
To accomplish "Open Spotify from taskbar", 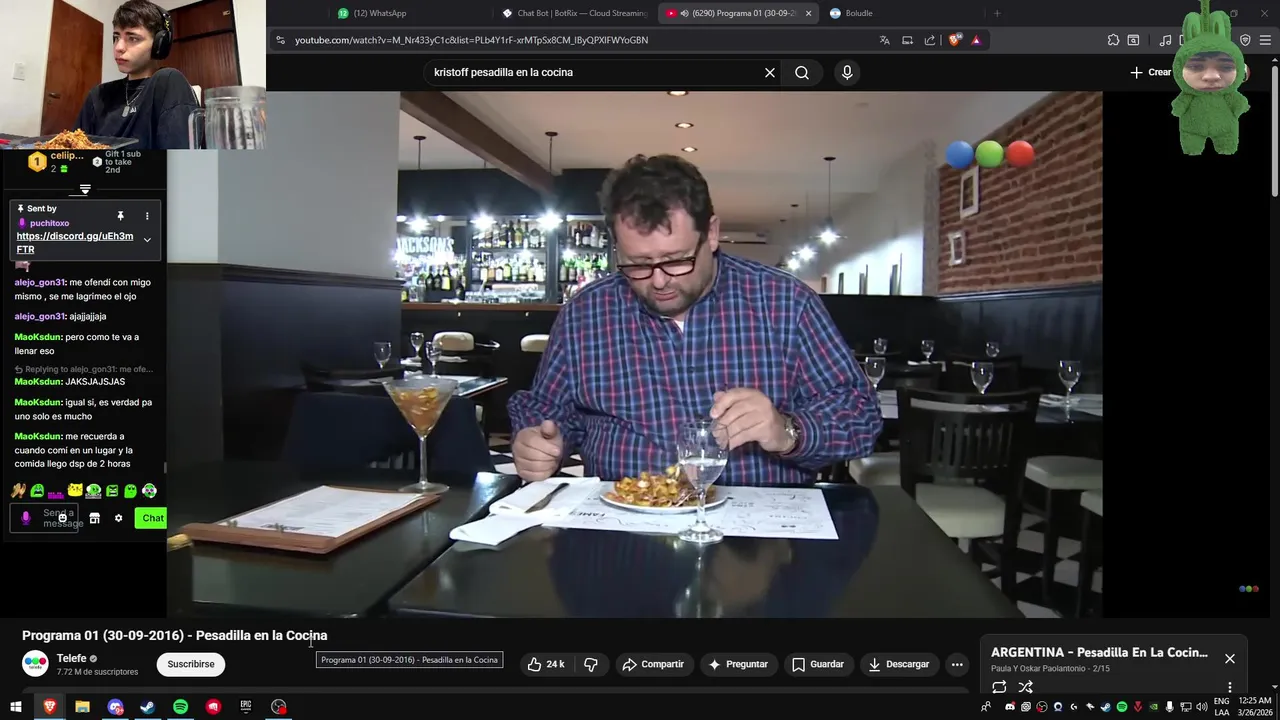I will tap(180, 707).
